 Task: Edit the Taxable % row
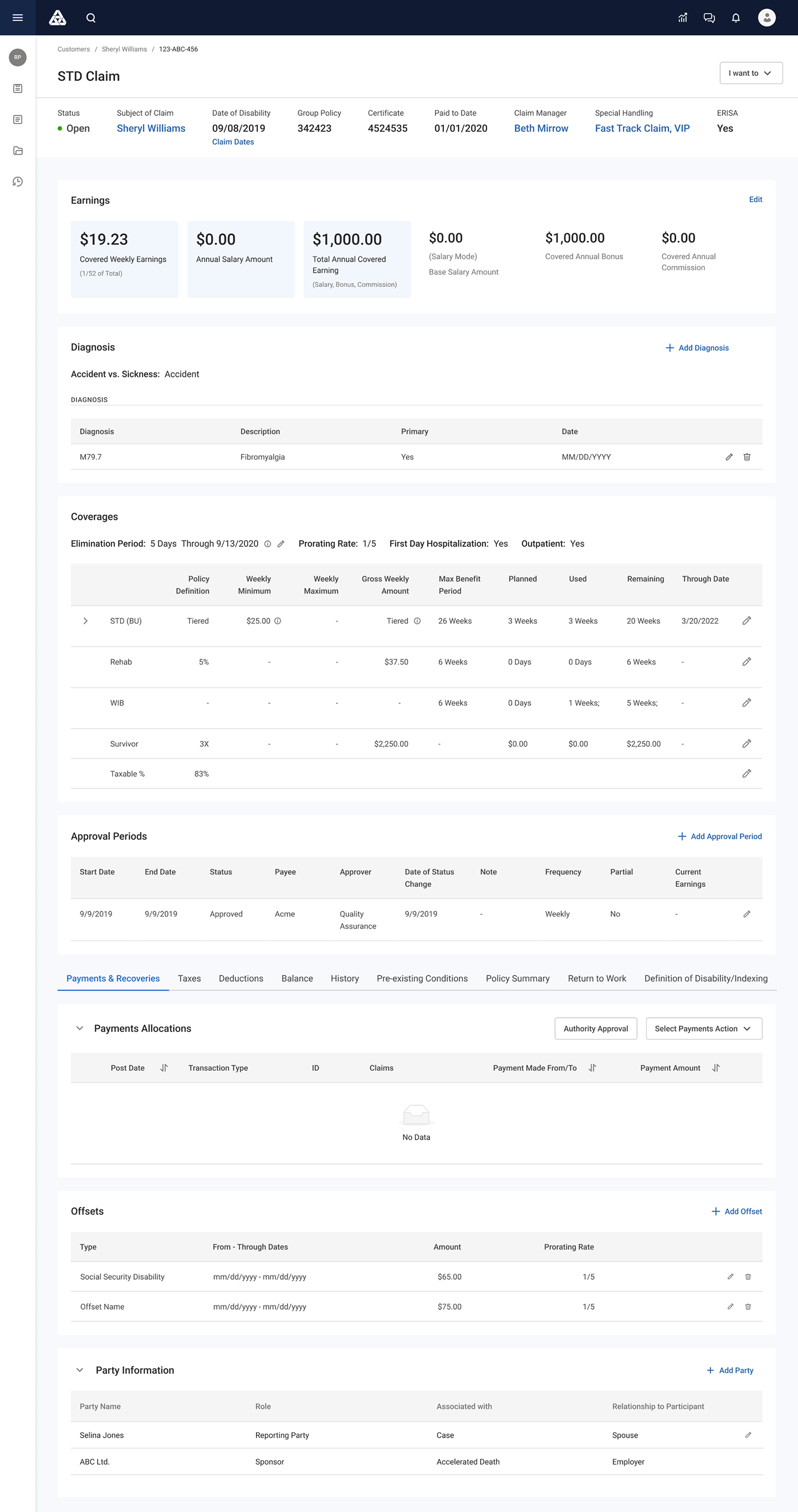tap(746, 774)
